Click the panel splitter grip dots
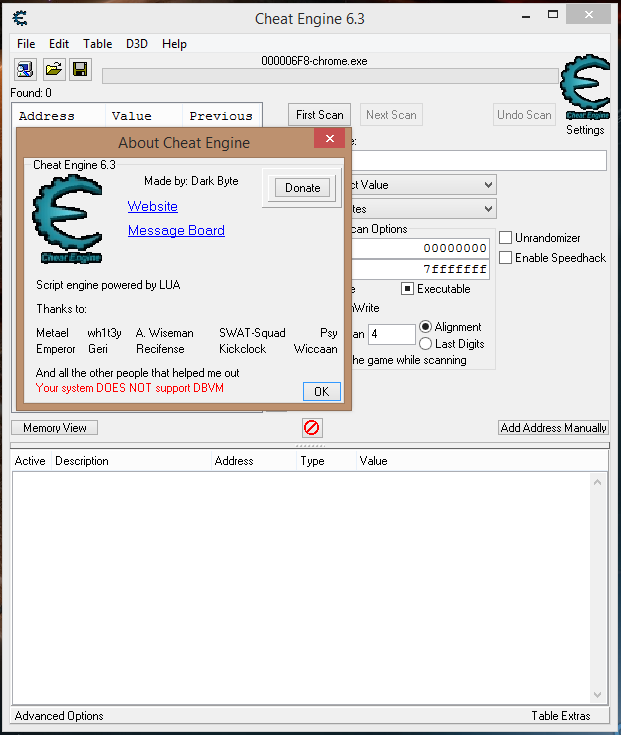Screen dimensions: 621x735 point(310,445)
